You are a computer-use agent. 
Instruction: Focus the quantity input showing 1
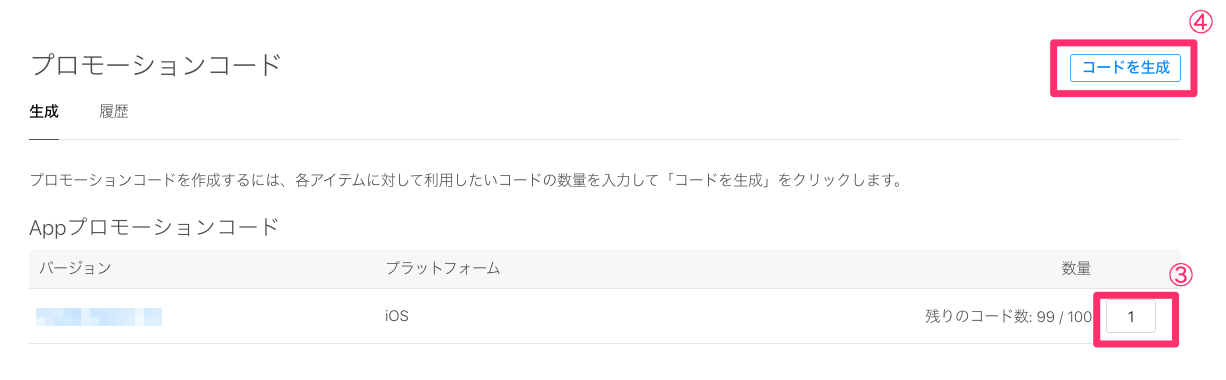coord(1131,317)
